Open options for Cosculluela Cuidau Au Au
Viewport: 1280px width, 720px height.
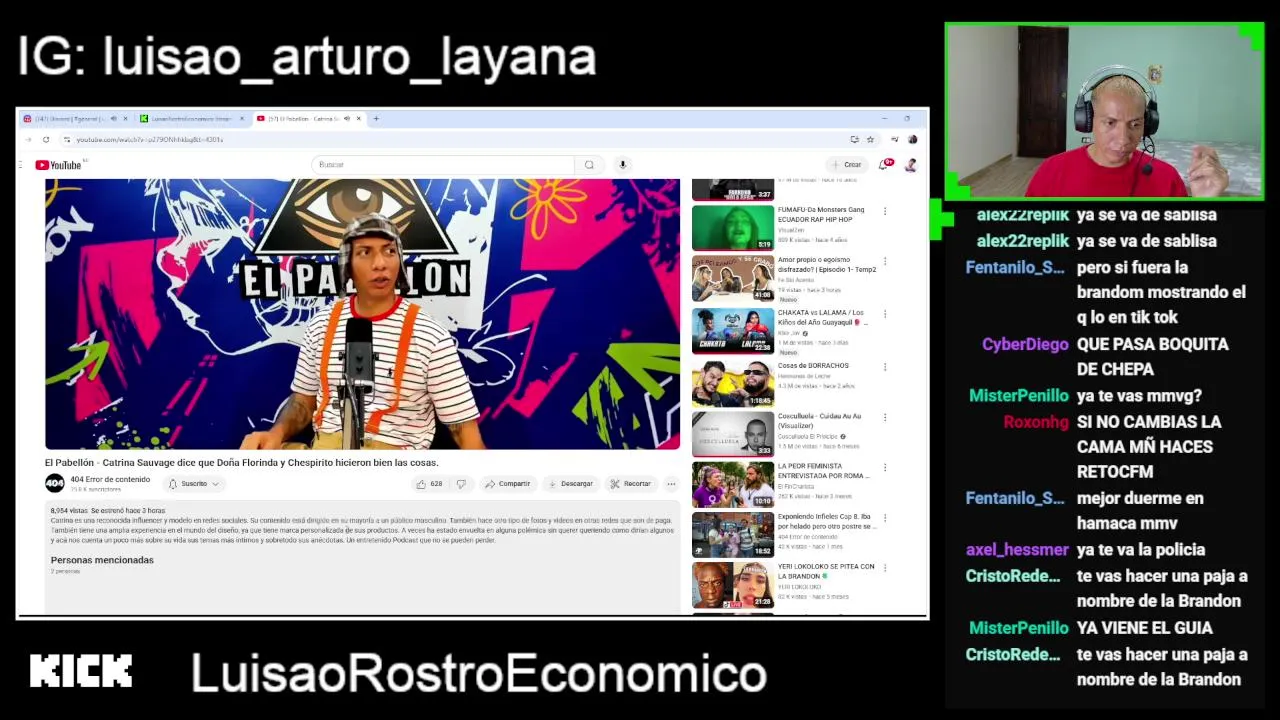point(884,417)
